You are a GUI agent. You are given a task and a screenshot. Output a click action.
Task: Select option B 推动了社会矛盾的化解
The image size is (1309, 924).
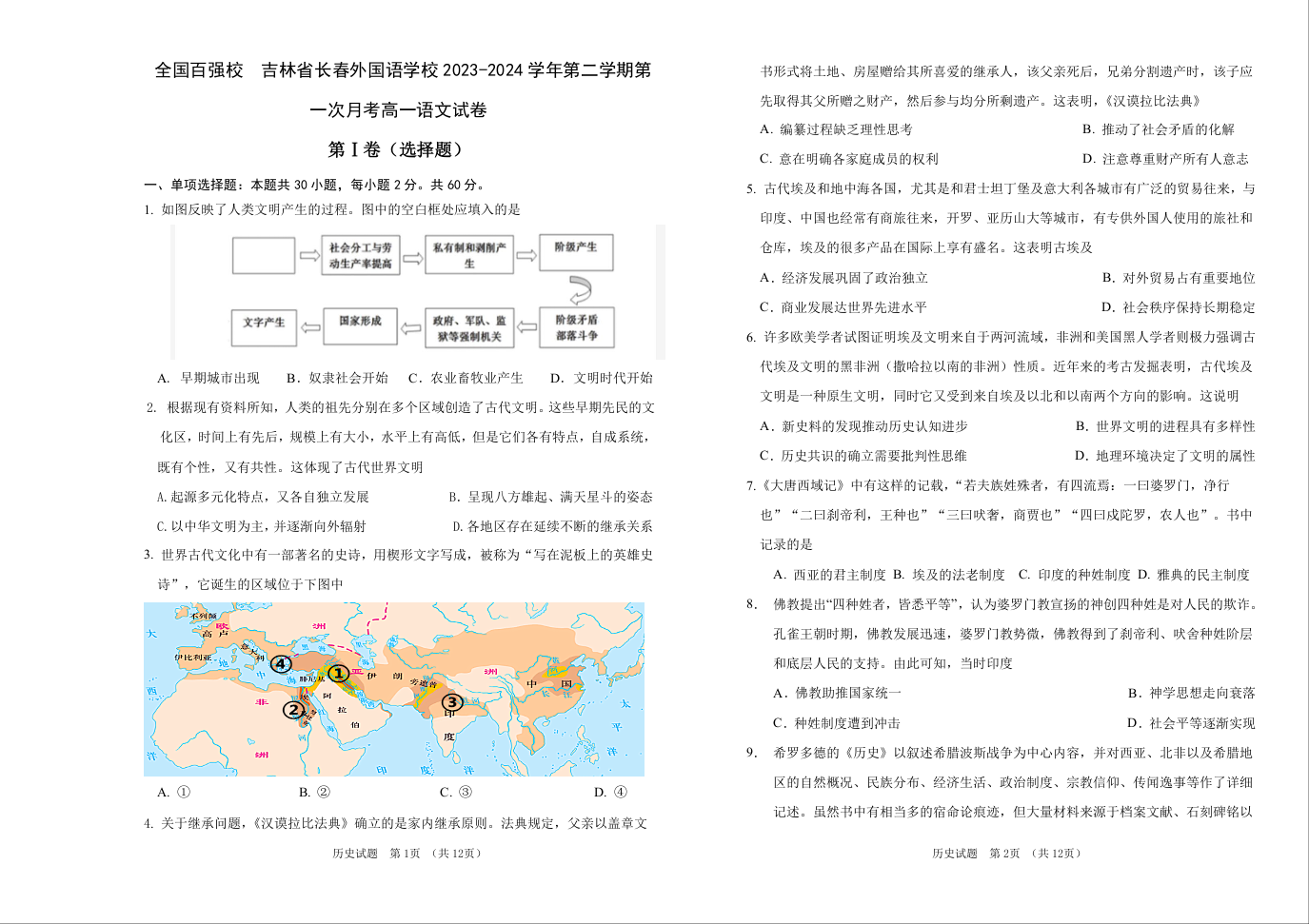(x=1158, y=129)
